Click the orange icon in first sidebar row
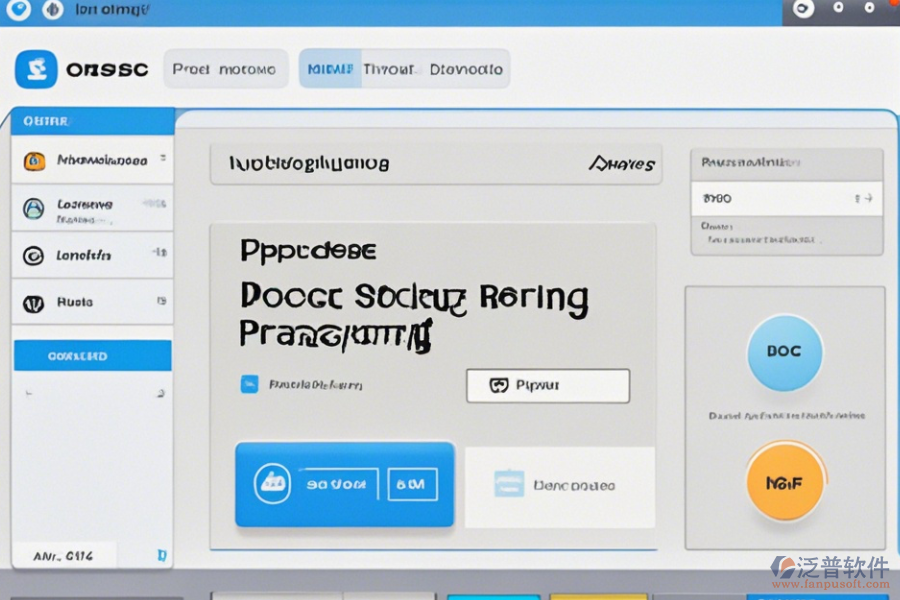This screenshot has height=600, width=900. click(34, 161)
